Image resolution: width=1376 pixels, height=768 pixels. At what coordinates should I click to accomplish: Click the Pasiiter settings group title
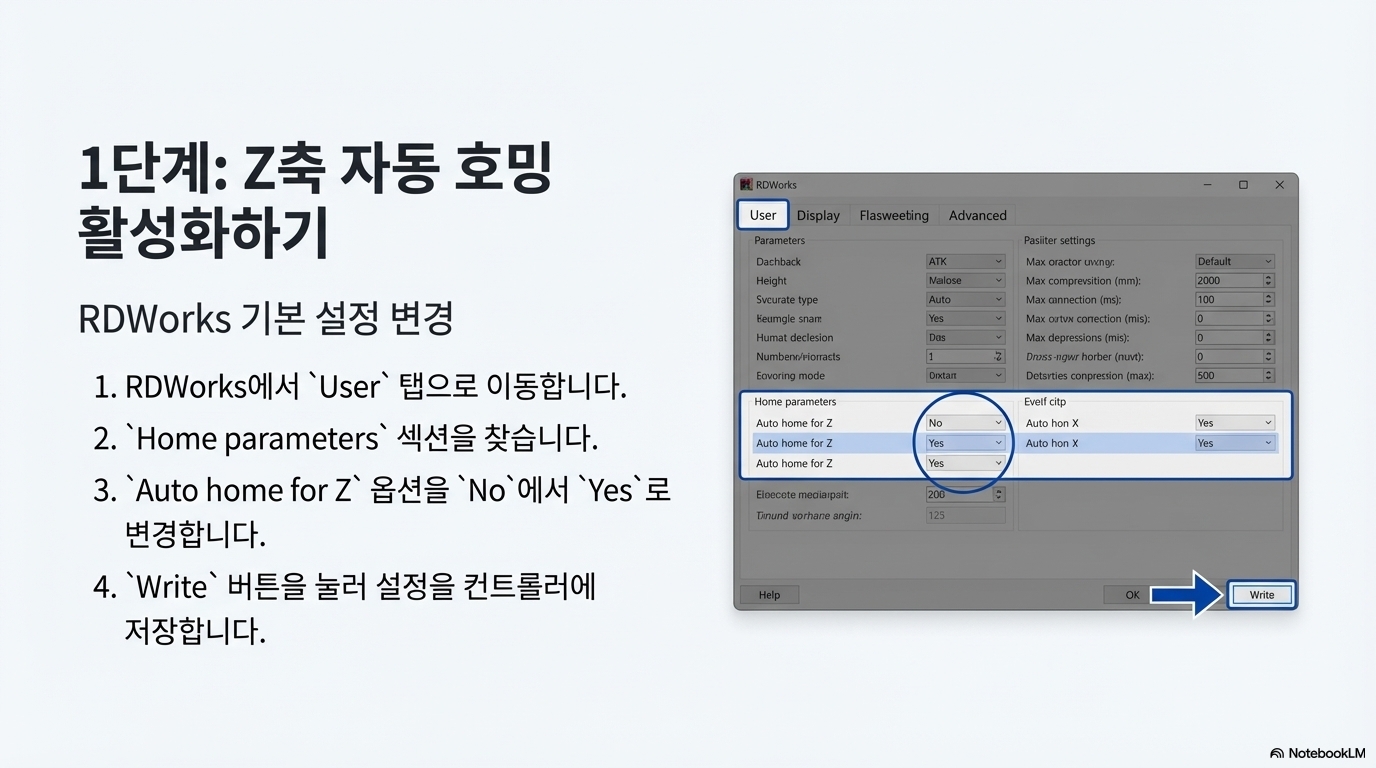[x=1059, y=240]
